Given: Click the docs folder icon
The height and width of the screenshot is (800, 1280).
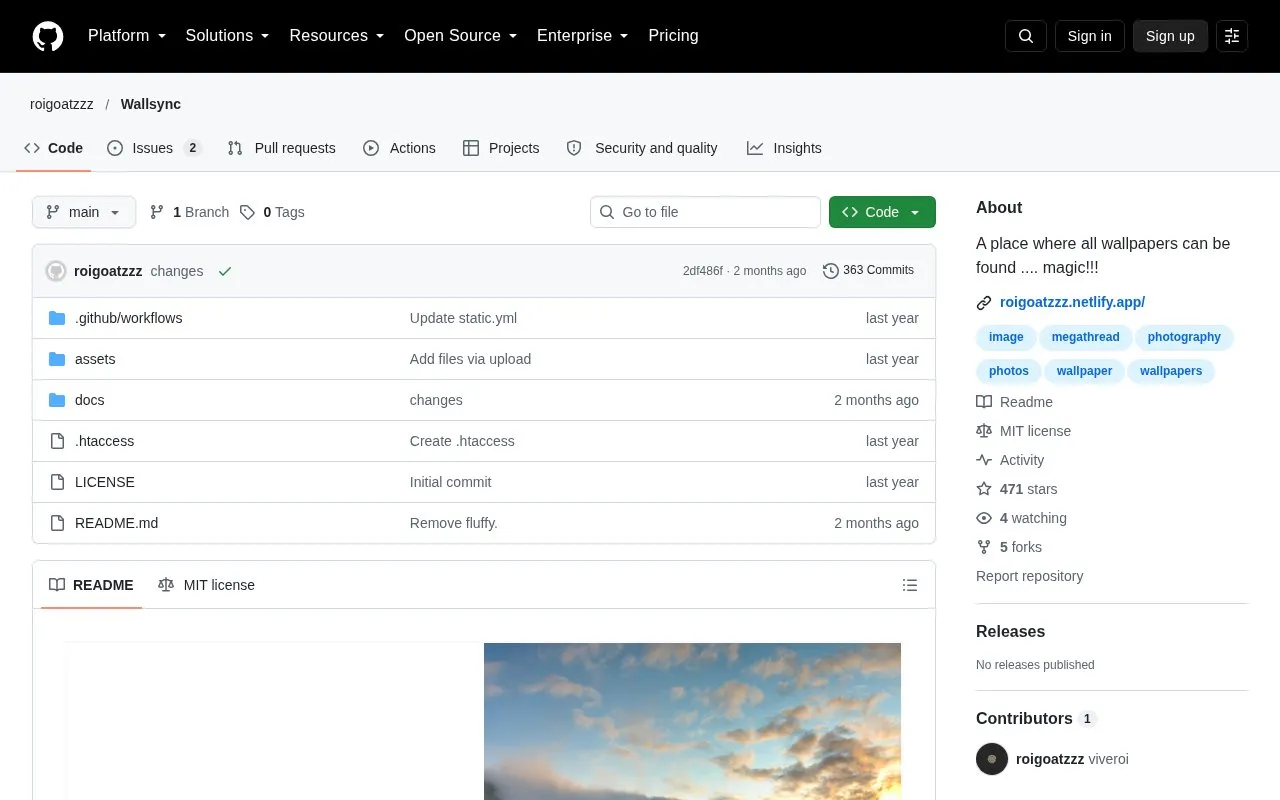Looking at the screenshot, I should [x=57, y=400].
